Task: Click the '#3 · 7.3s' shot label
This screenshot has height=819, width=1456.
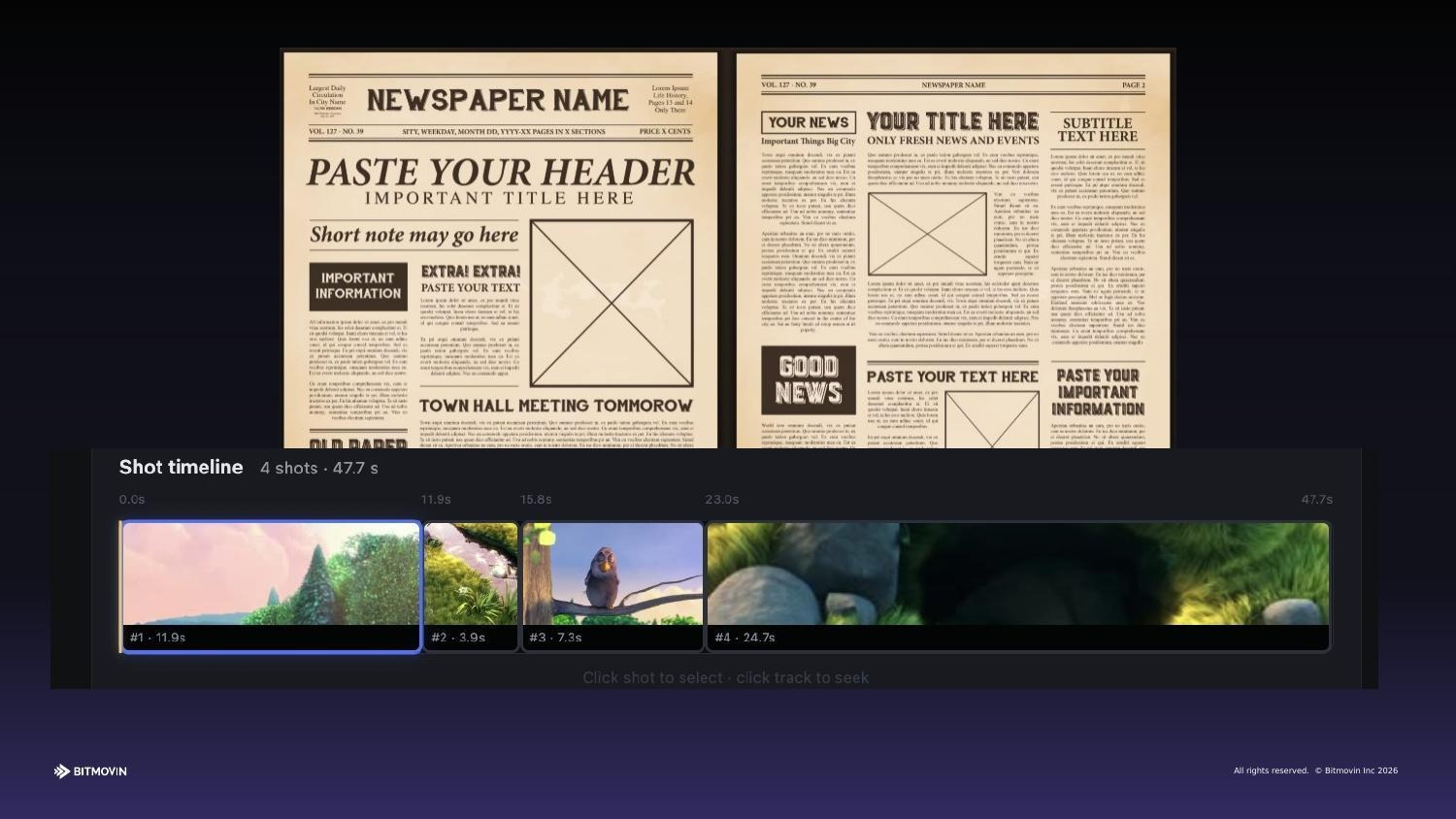Action: [555, 638]
